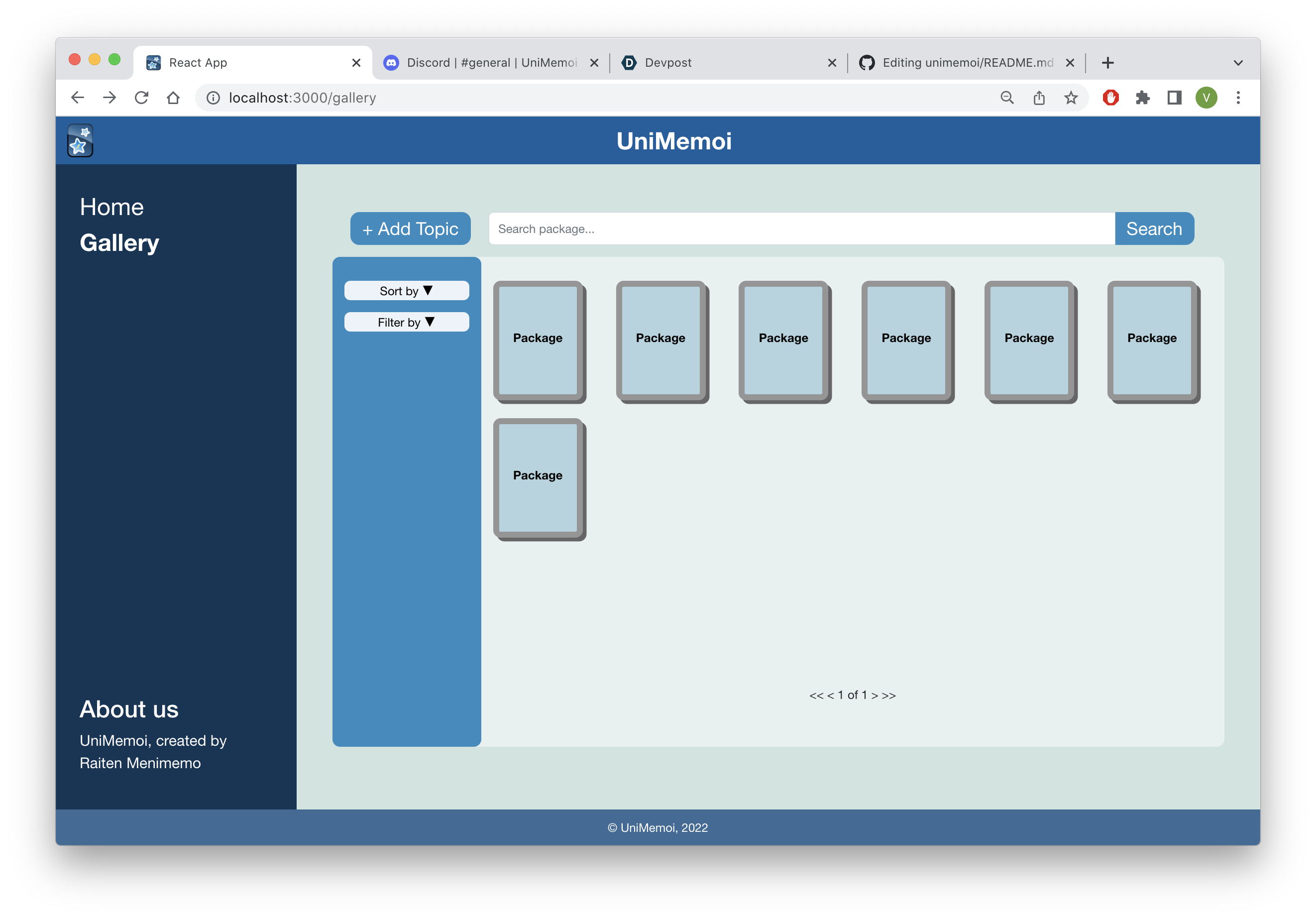This screenshot has height=919, width=1316.
Task: Open the green V profile avatar
Action: 1206,98
